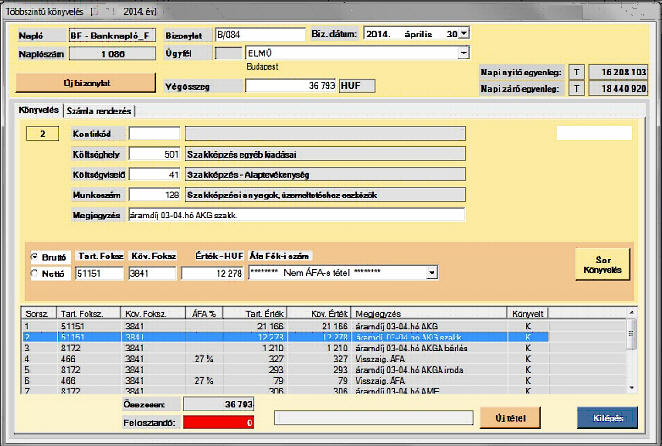Click the Sorsz. column header
This screenshot has width=662, height=446.
pos(39,313)
